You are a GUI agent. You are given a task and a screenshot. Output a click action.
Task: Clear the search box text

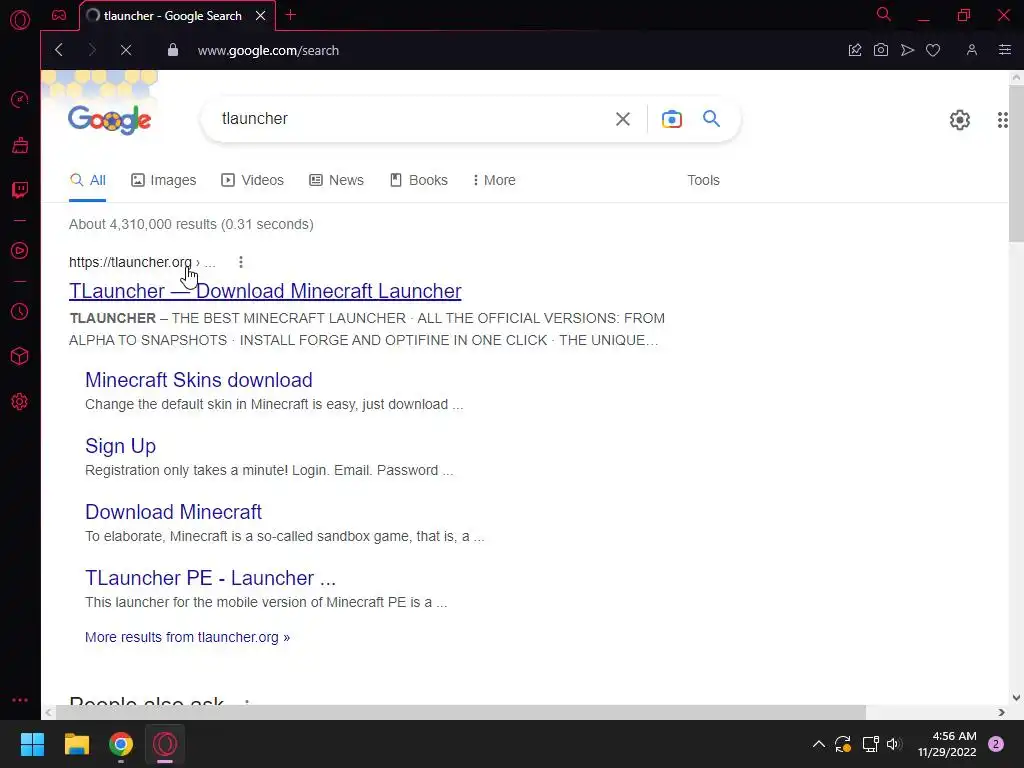pyautogui.click(x=623, y=119)
